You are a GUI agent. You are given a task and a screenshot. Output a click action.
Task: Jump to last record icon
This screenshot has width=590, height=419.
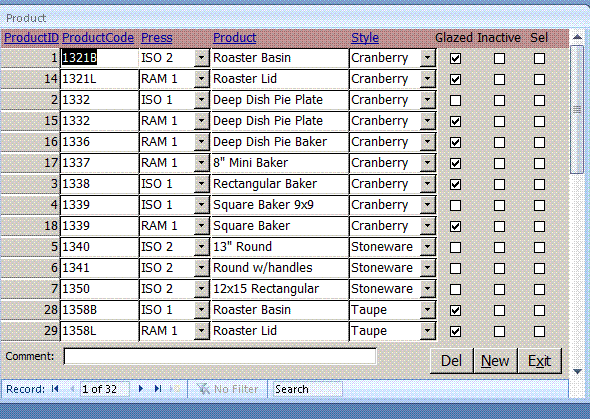pos(158,389)
